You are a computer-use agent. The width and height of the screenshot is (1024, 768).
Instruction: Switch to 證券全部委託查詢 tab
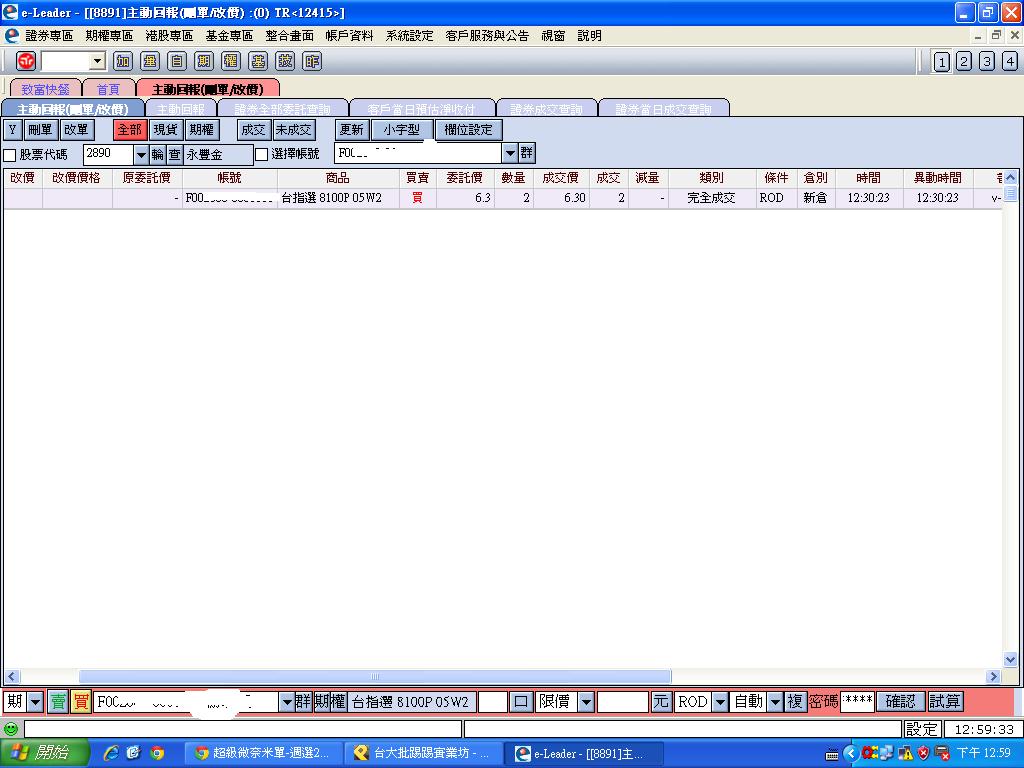(x=283, y=109)
